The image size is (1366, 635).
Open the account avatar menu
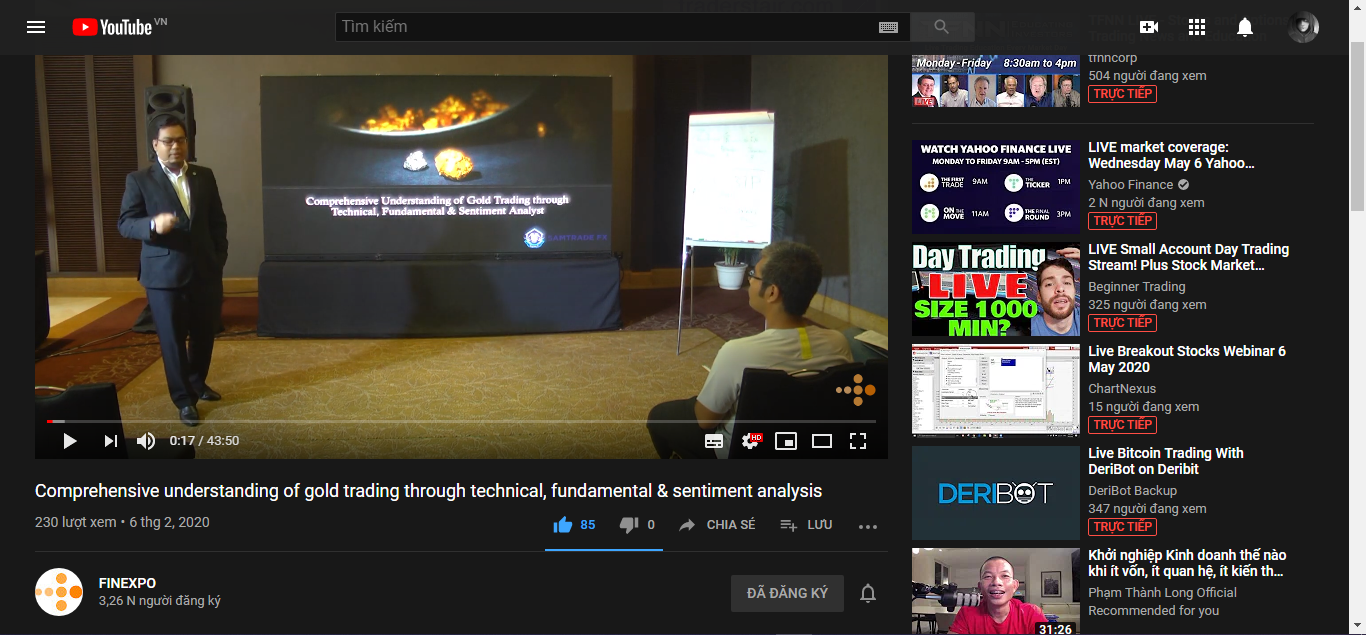pyautogui.click(x=1303, y=27)
